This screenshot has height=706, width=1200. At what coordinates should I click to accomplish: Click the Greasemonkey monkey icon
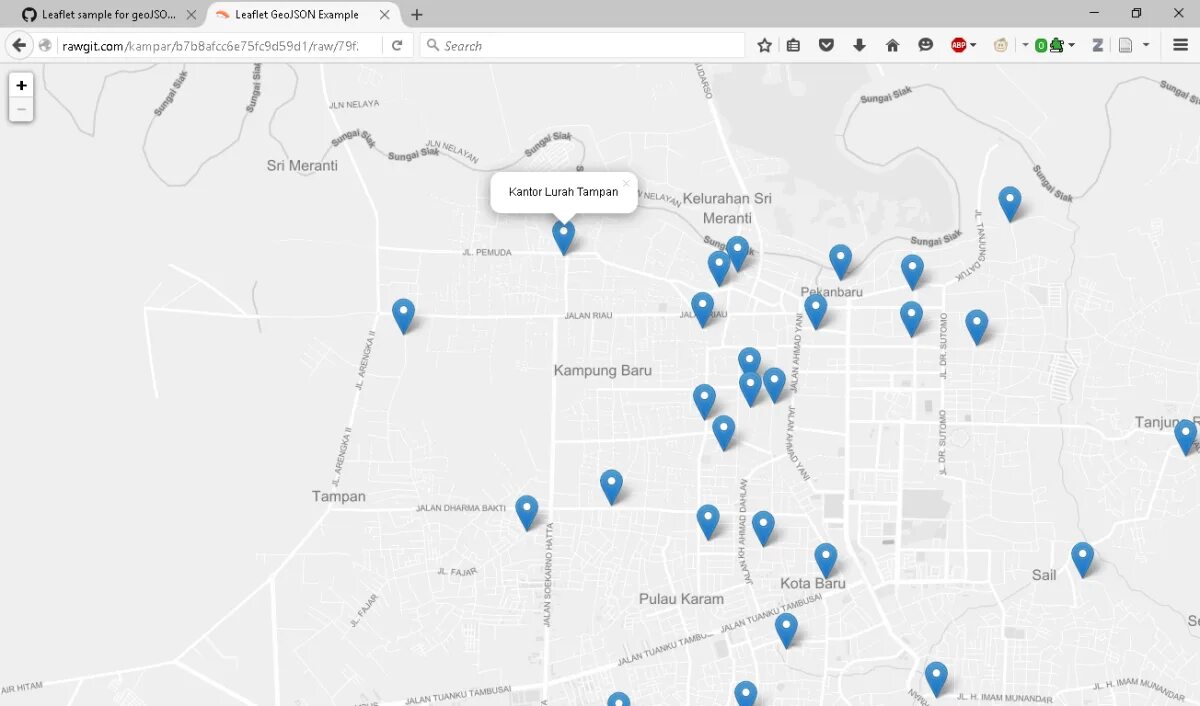(1000, 45)
